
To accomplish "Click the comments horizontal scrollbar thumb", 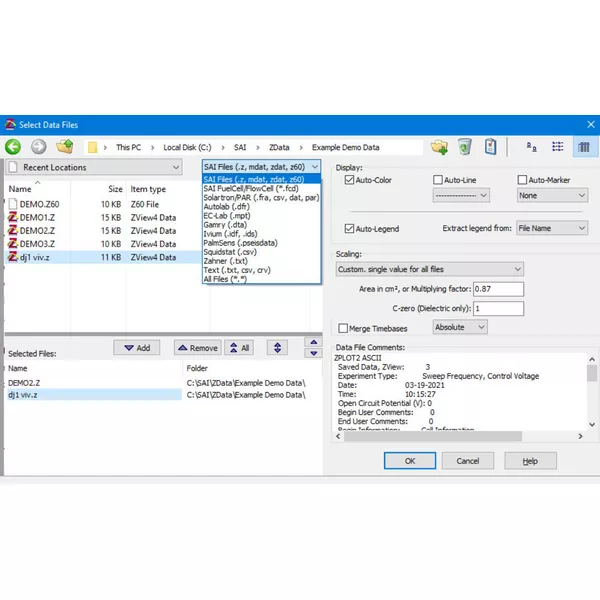I will click(432, 436).
